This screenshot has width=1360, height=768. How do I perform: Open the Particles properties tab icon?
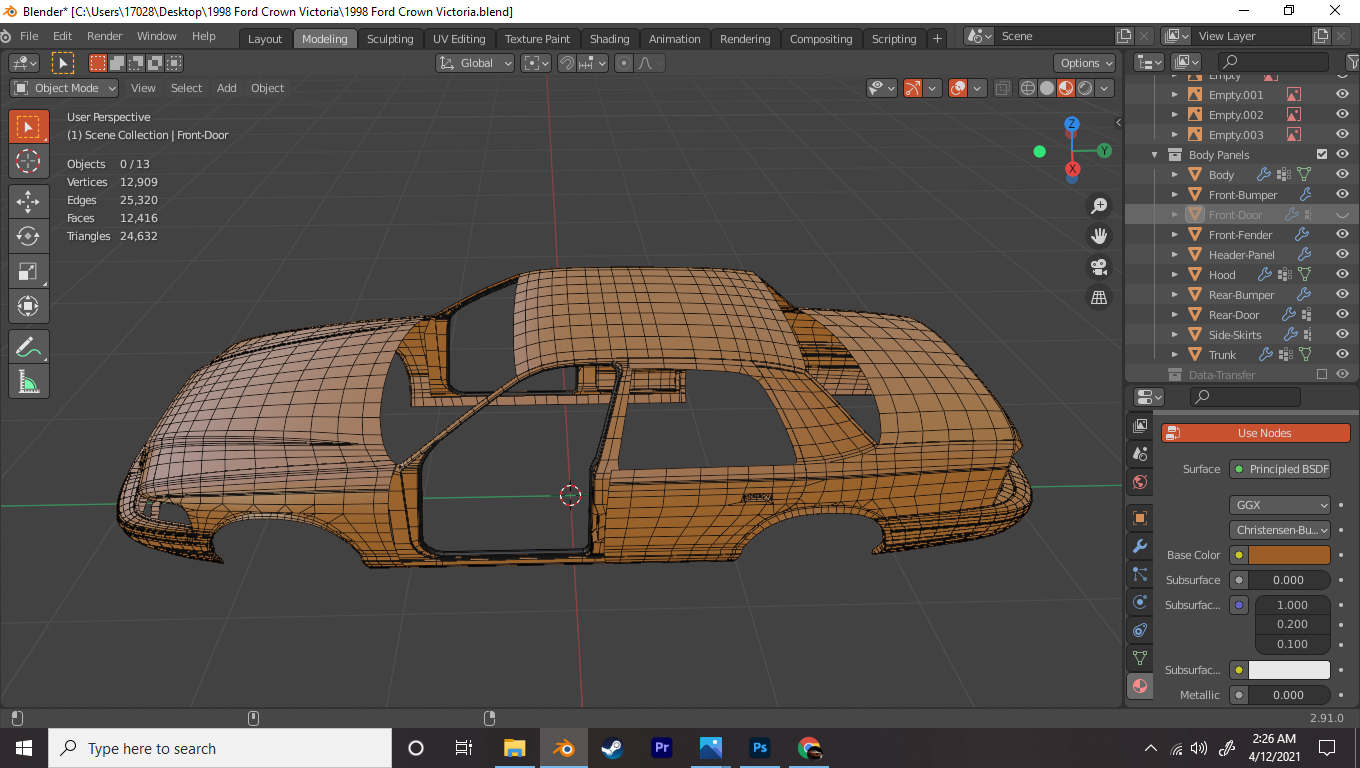coord(1139,574)
